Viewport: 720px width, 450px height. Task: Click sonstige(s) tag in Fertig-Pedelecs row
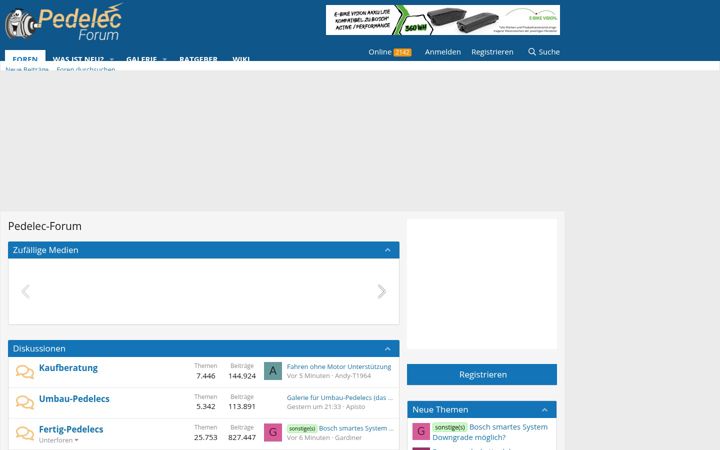pyautogui.click(x=302, y=428)
